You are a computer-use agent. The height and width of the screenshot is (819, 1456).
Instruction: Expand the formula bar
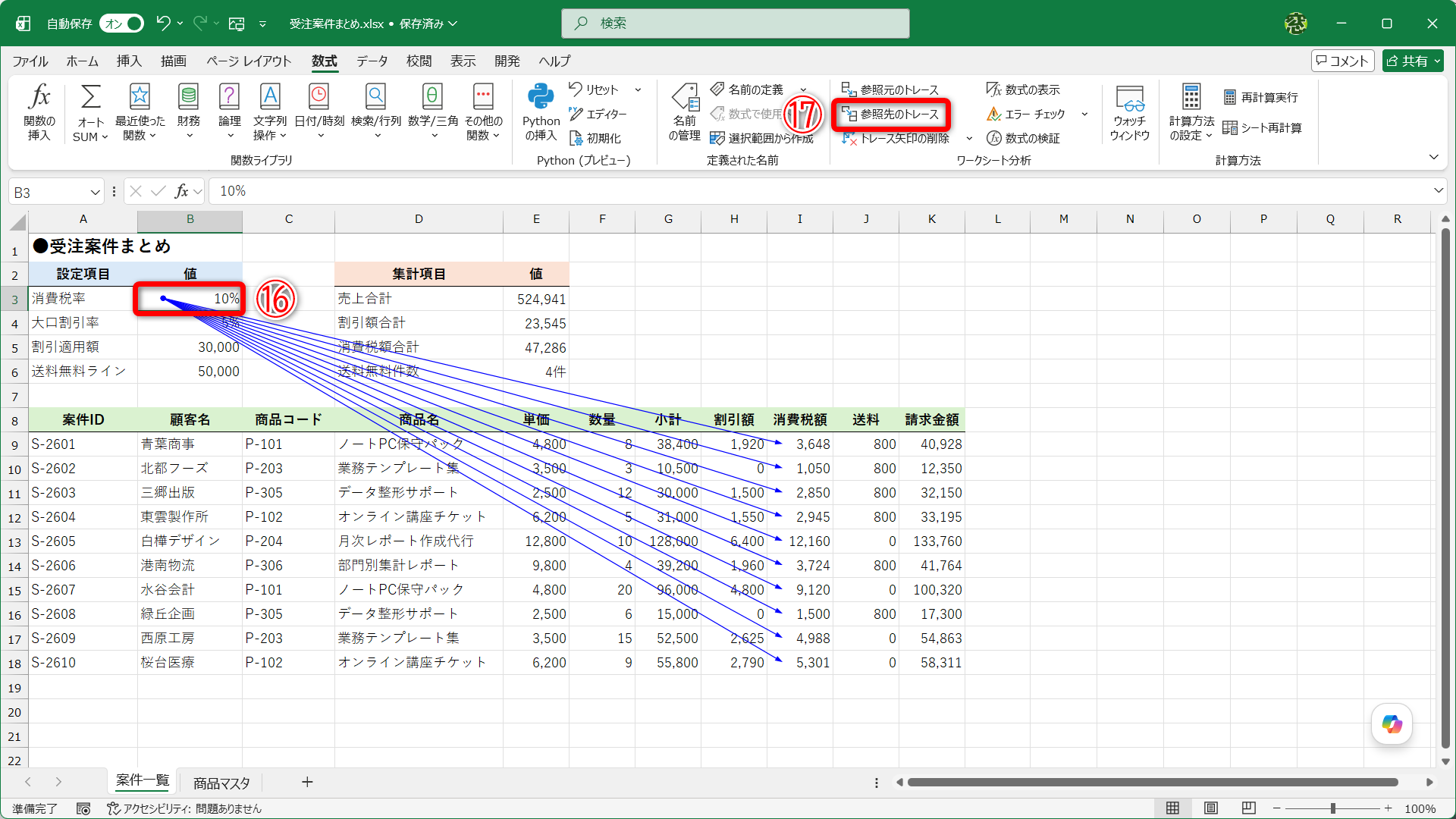(x=1438, y=191)
